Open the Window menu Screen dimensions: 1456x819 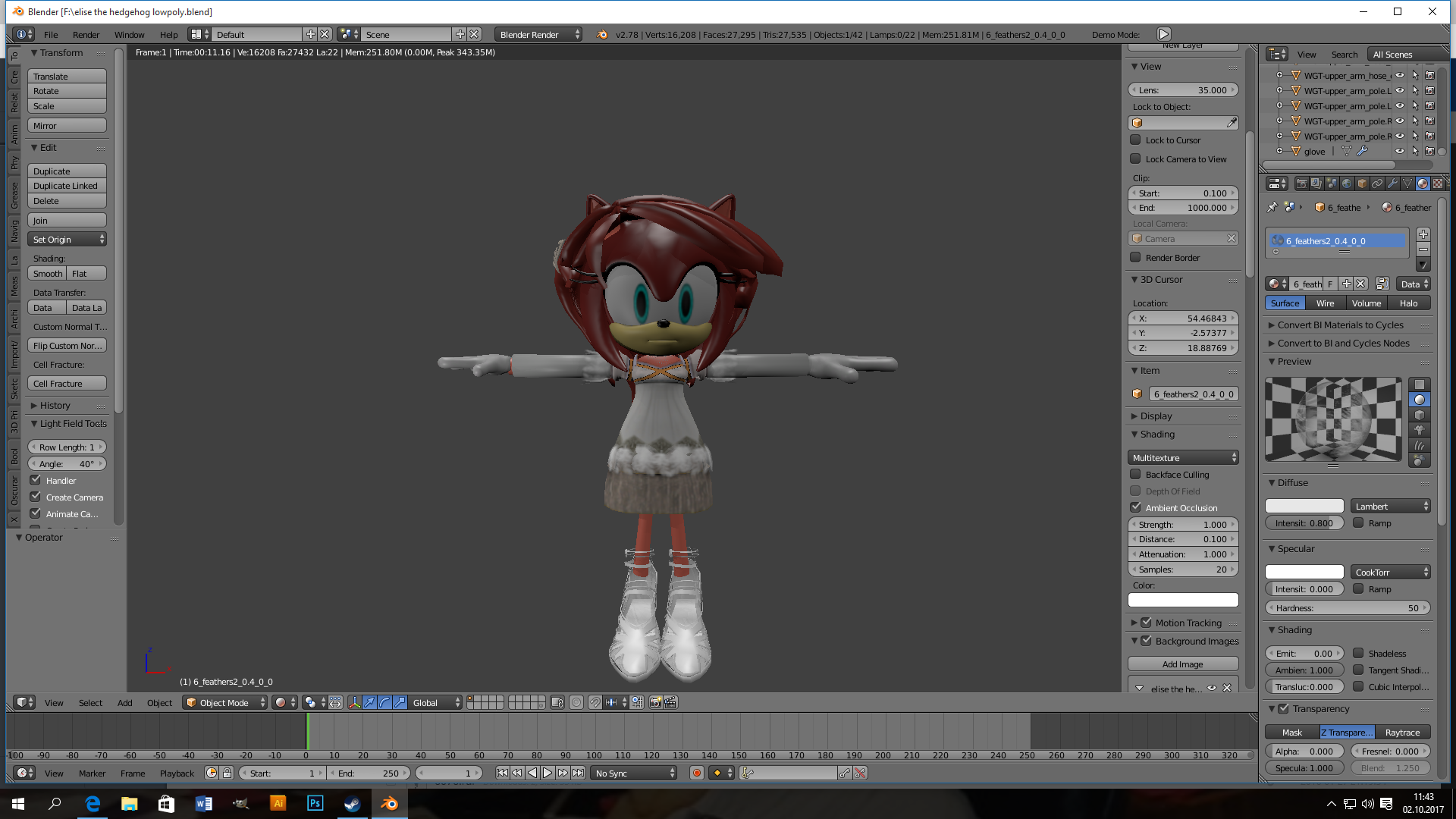click(x=129, y=34)
